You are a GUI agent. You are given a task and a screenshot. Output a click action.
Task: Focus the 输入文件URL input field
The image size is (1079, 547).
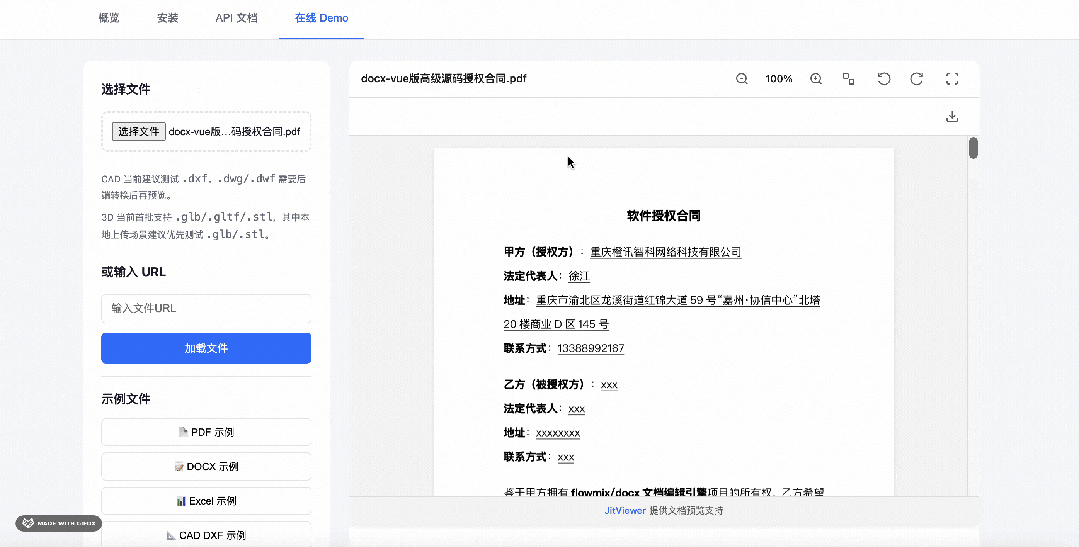[206, 308]
